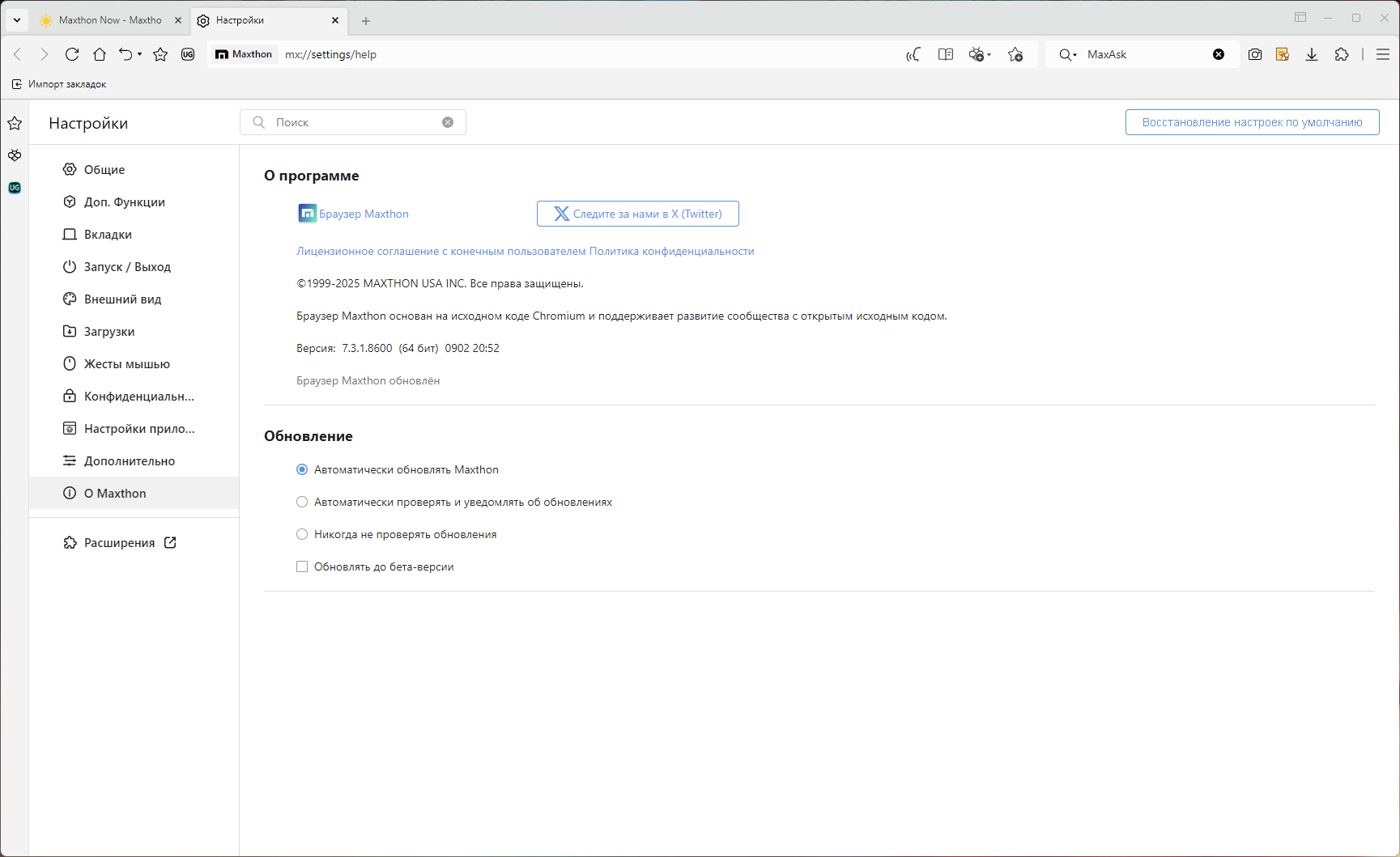Add this page to favorites
1400x857 pixels.
point(1015,54)
